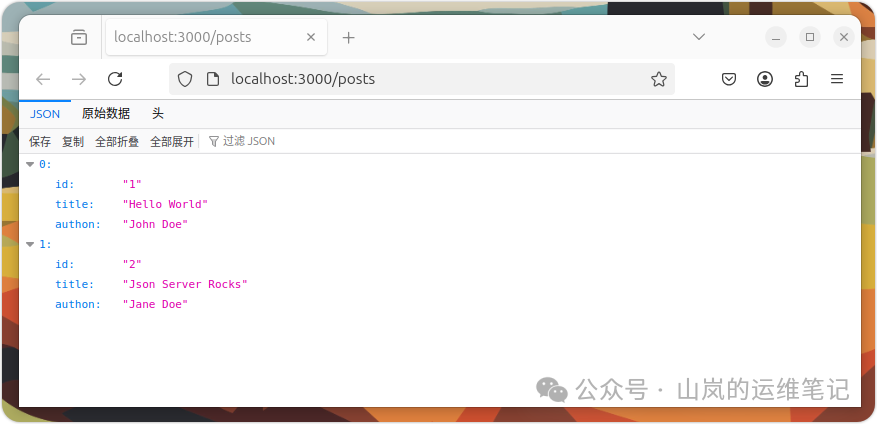Open the hamburger application menu
Image resolution: width=877 pixels, height=424 pixels.
coord(837,79)
